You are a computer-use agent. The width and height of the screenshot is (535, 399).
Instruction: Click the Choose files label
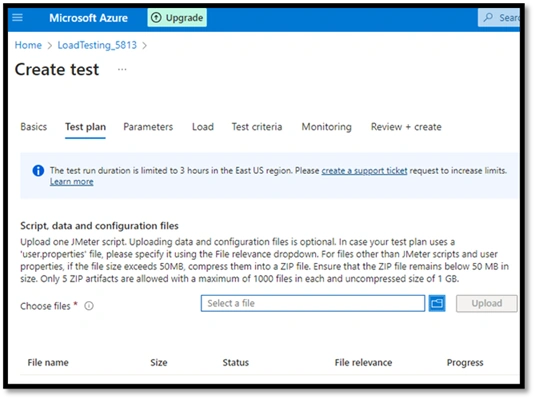pos(45,306)
